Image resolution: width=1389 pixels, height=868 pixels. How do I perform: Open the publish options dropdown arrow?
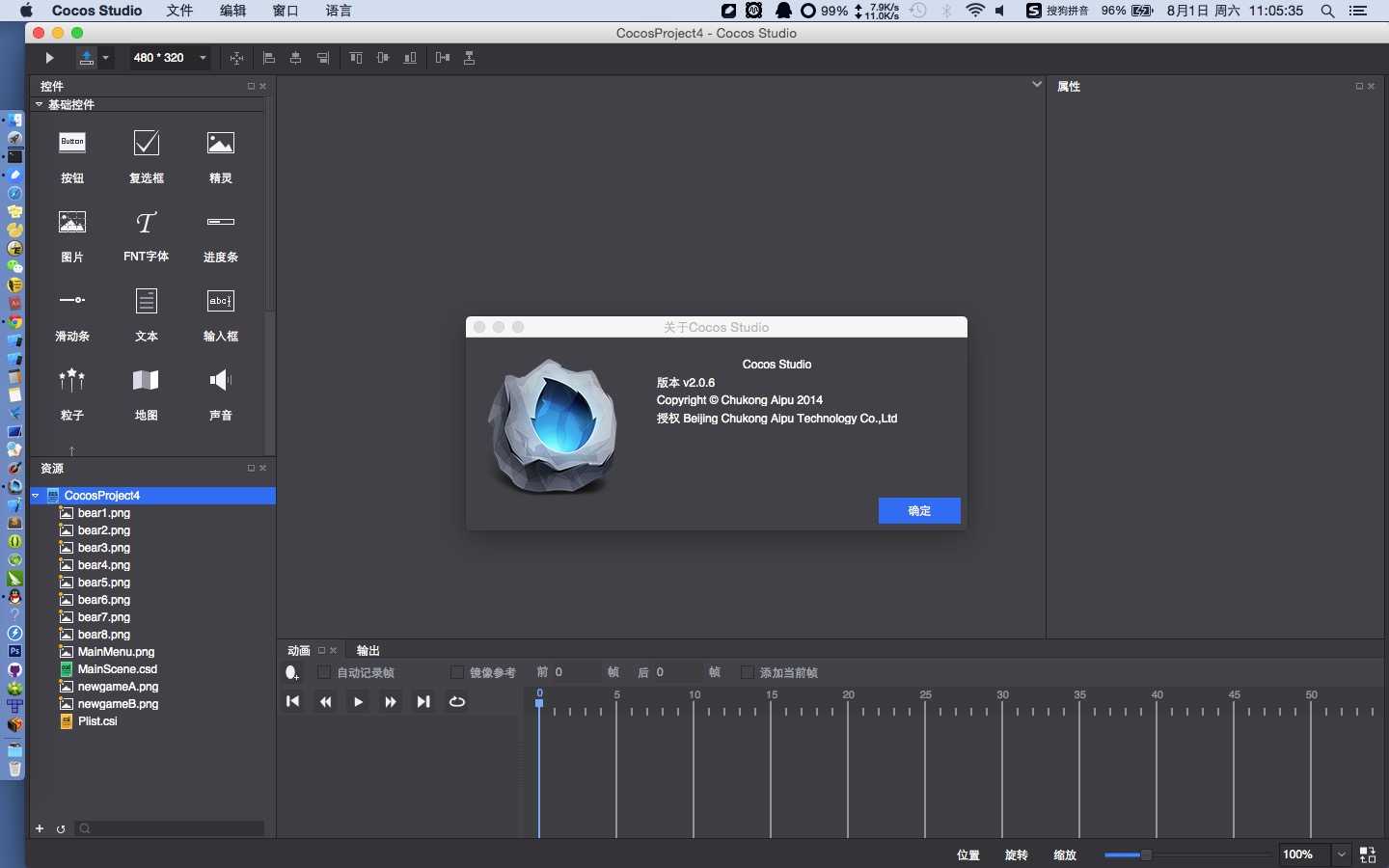click(x=106, y=58)
